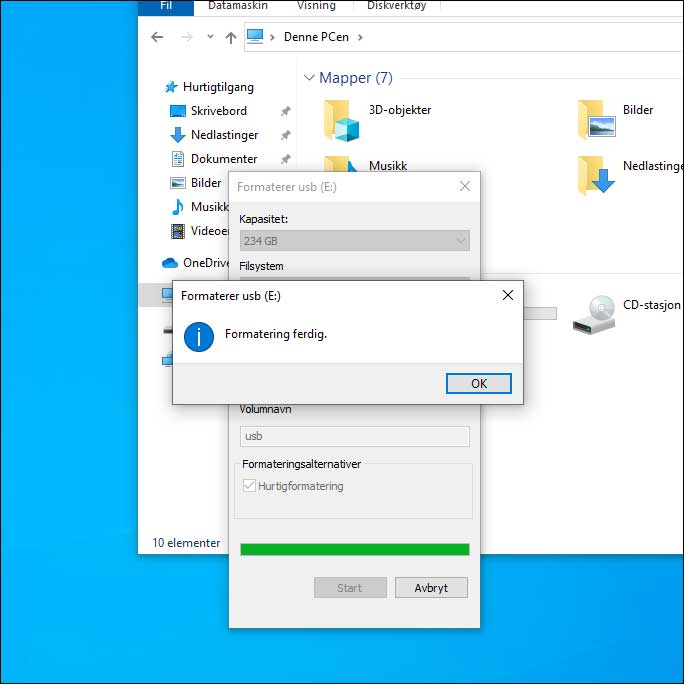The image size is (684, 684).
Task: Click the Volumnavn text field
Action: 354,436
